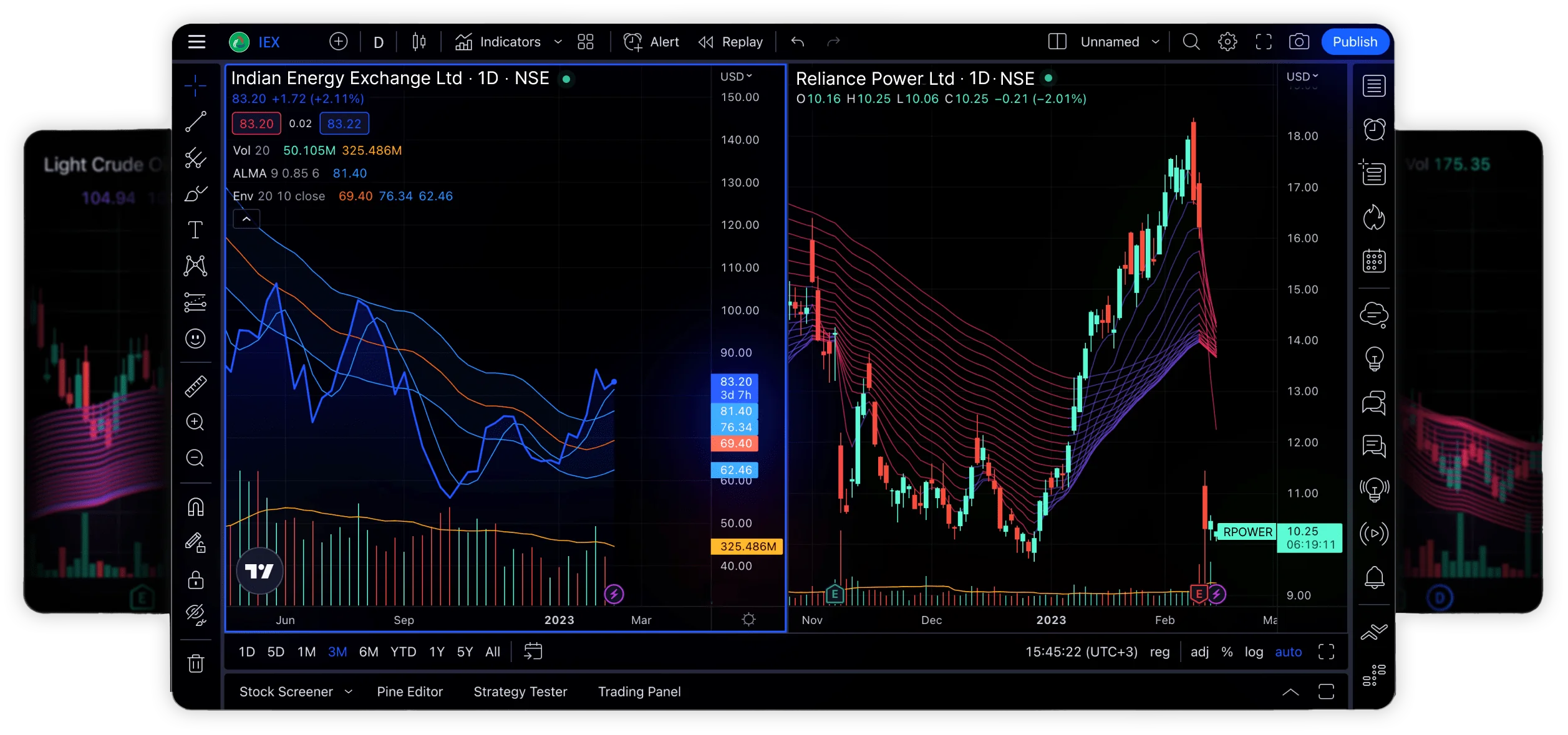Open the Strategy Tester tab
This screenshot has width=1568, height=735.
[520, 691]
